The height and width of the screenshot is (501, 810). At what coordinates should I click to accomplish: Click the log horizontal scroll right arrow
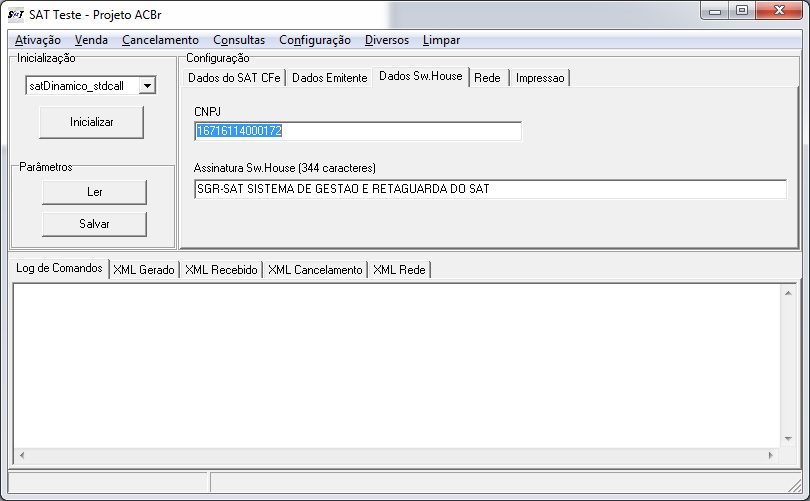(x=771, y=456)
